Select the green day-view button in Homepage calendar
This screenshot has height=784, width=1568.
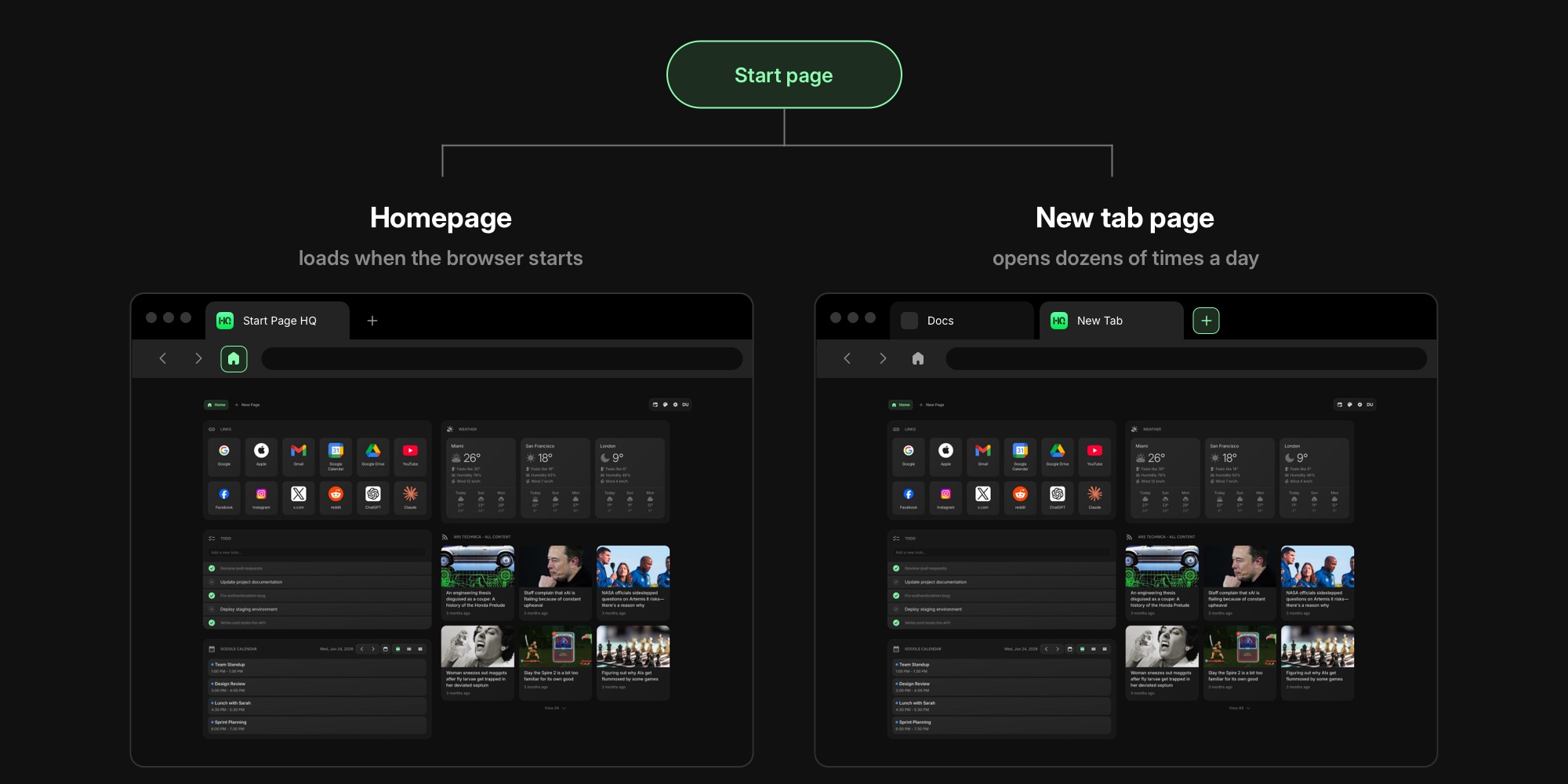point(397,649)
